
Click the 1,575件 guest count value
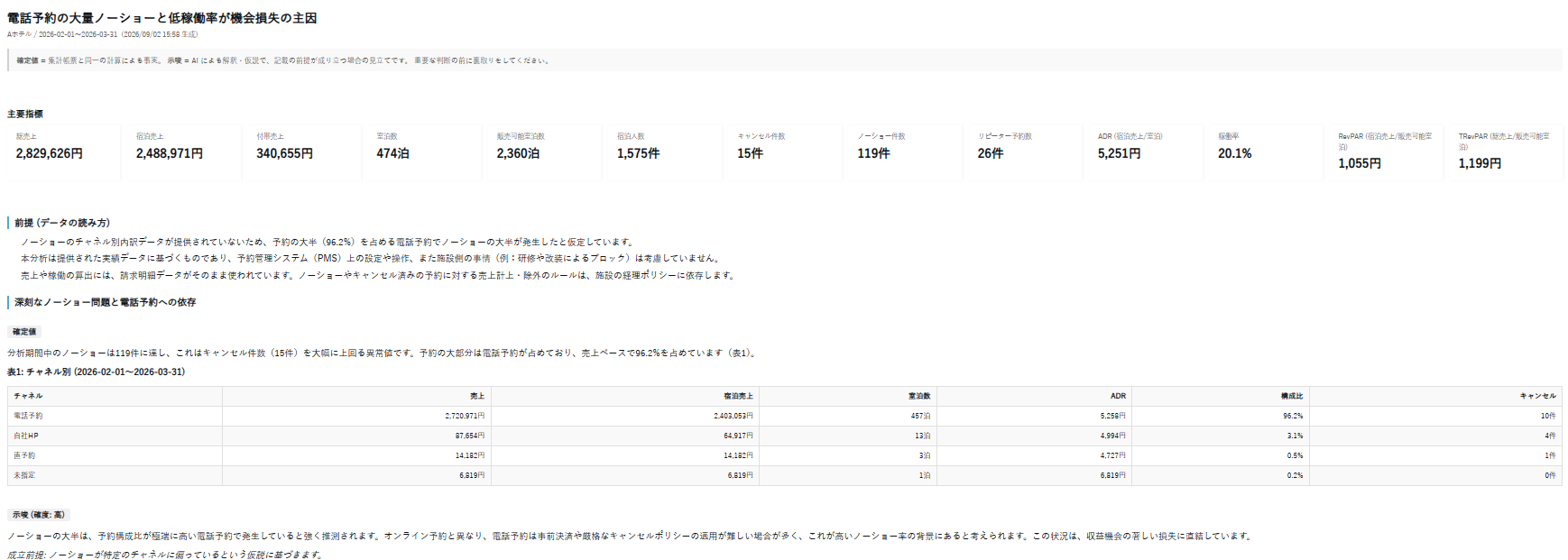(x=639, y=153)
